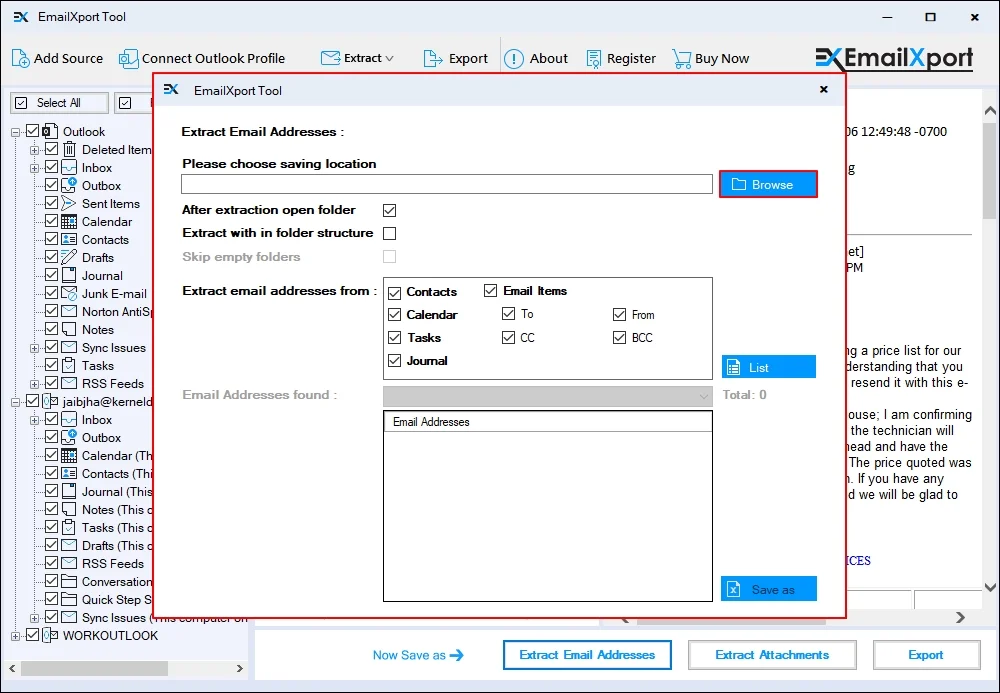
Task: Open the Extract dropdown menu
Action: [x=357, y=58]
